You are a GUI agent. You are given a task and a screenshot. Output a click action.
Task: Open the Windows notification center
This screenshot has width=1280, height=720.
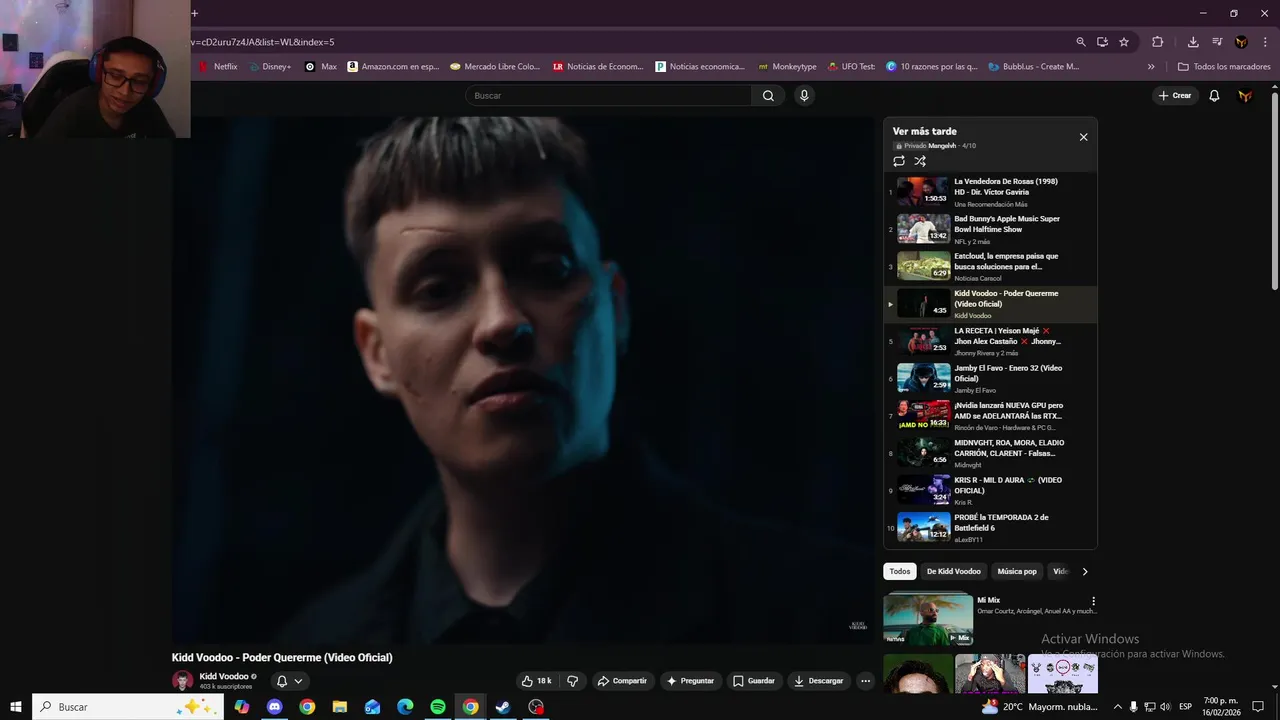click(1259, 707)
